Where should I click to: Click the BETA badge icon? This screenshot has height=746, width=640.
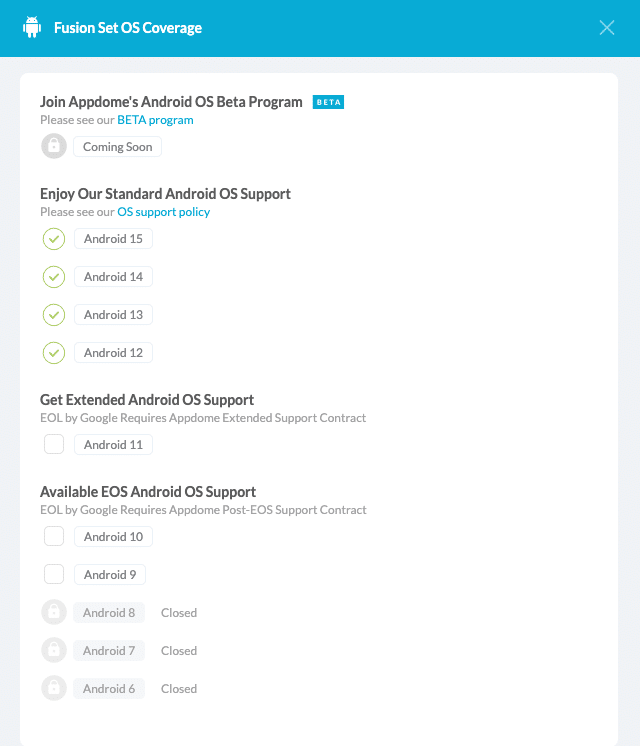pyautogui.click(x=328, y=102)
